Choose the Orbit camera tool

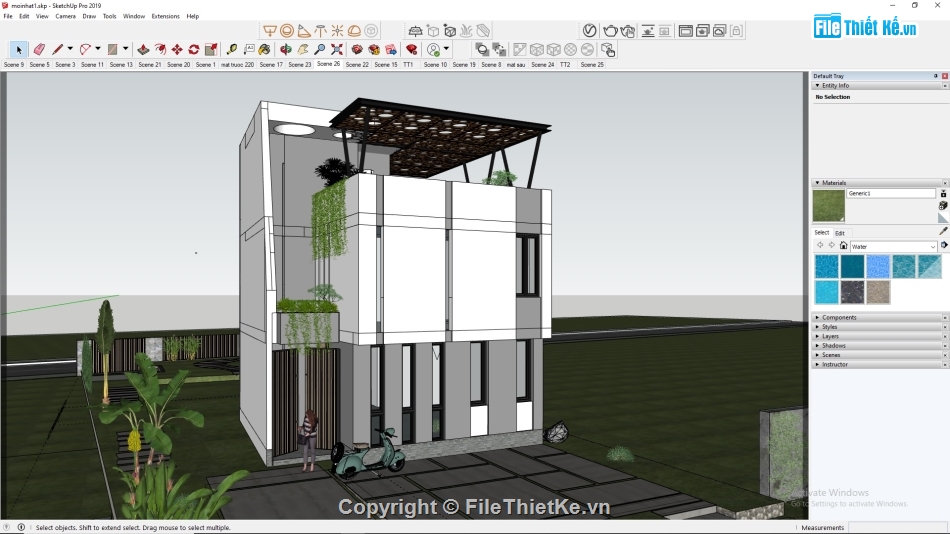tap(286, 49)
